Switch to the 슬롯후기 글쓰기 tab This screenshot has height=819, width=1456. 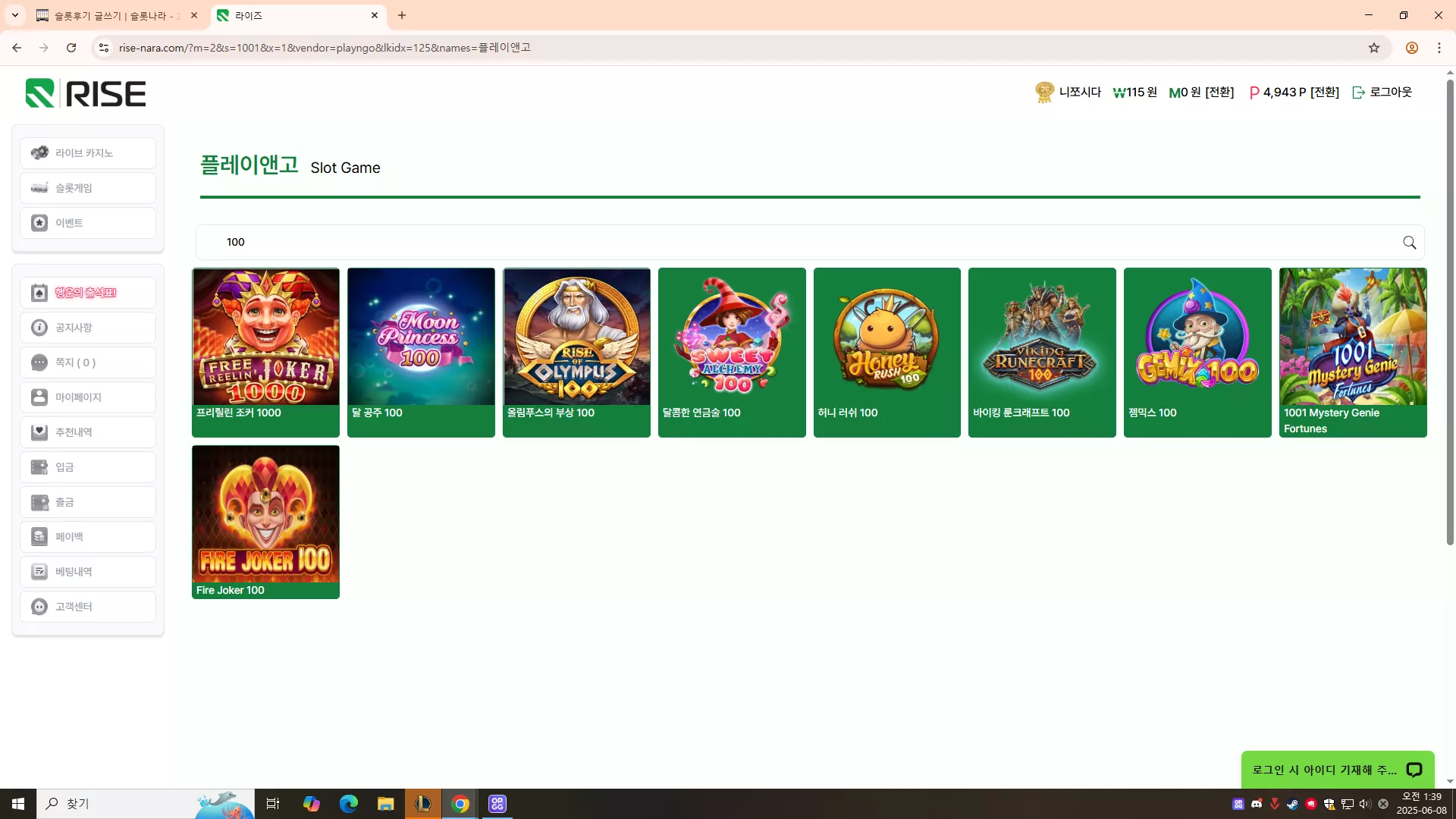(118, 15)
